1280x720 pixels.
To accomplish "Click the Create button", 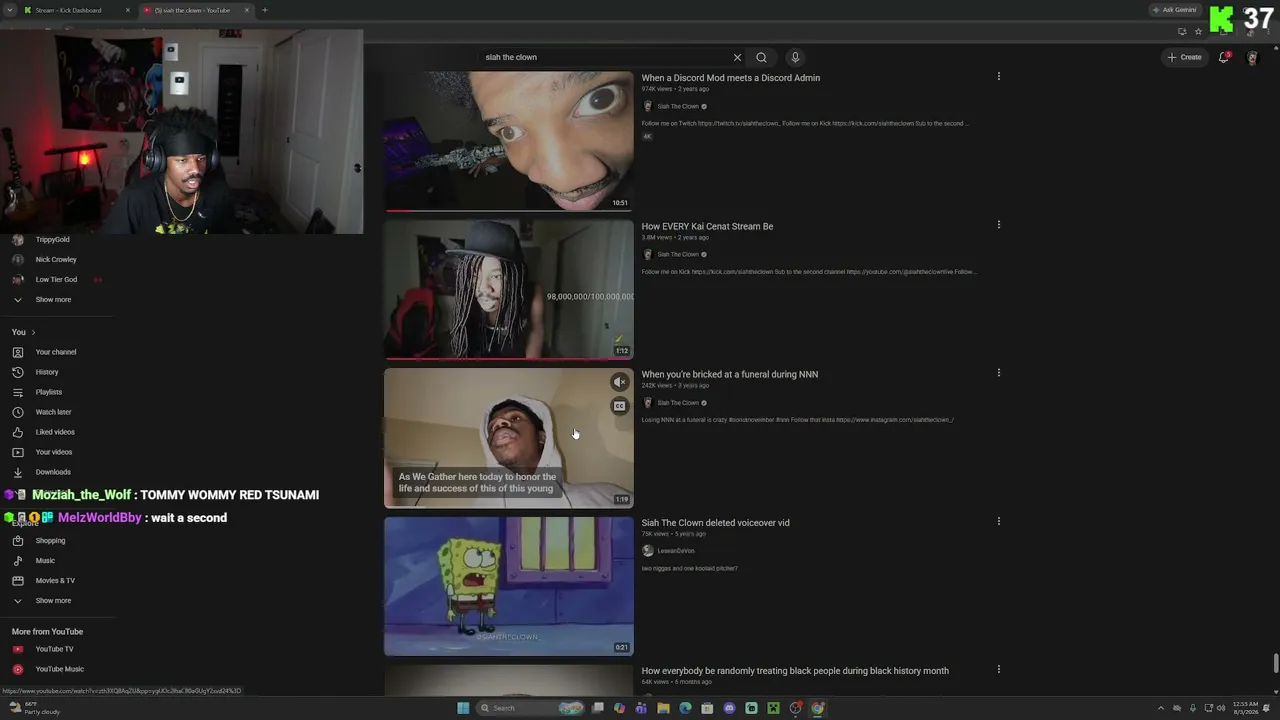I will pos(1185,57).
